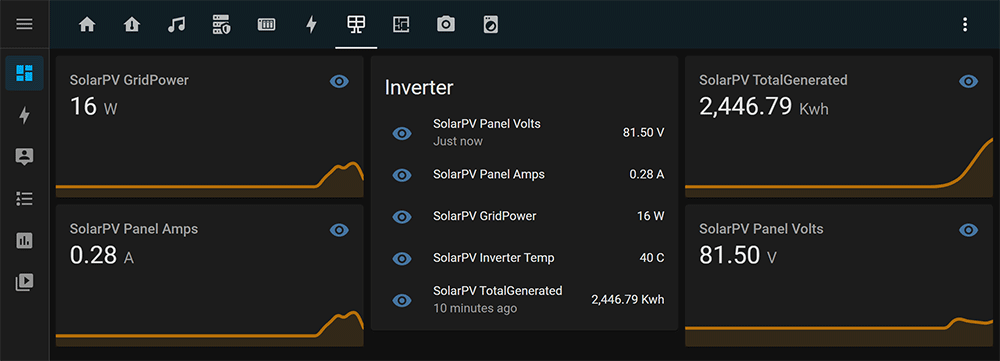Click the large 81.50 V card reading

click(x=738, y=256)
